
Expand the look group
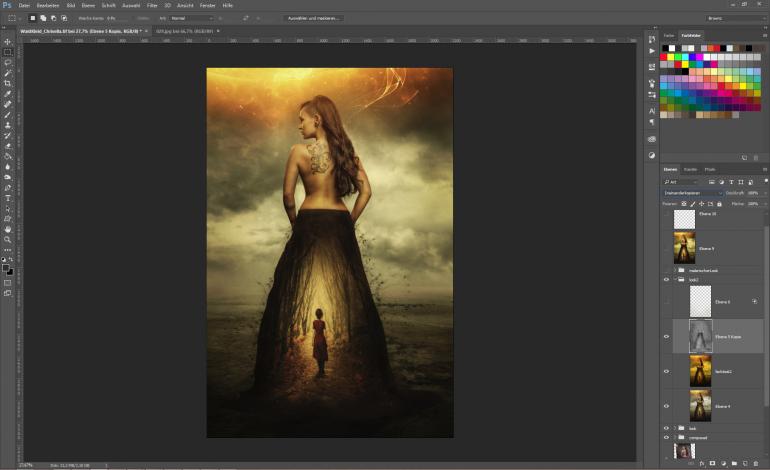click(675, 428)
